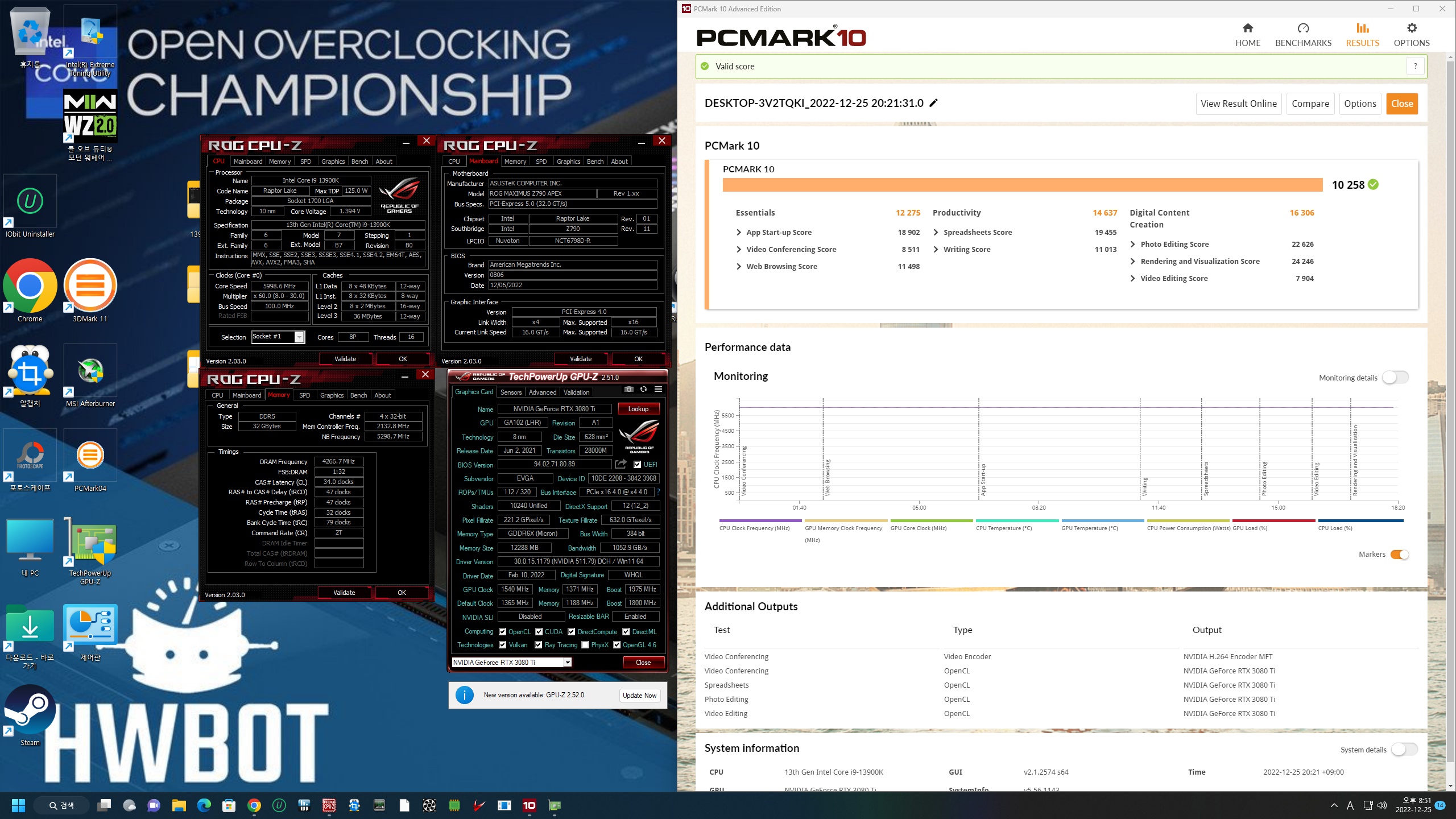Screen dimensions: 1456x819
Task: Click the Bus Interface question mark in GPU-Z
Action: tap(659, 492)
